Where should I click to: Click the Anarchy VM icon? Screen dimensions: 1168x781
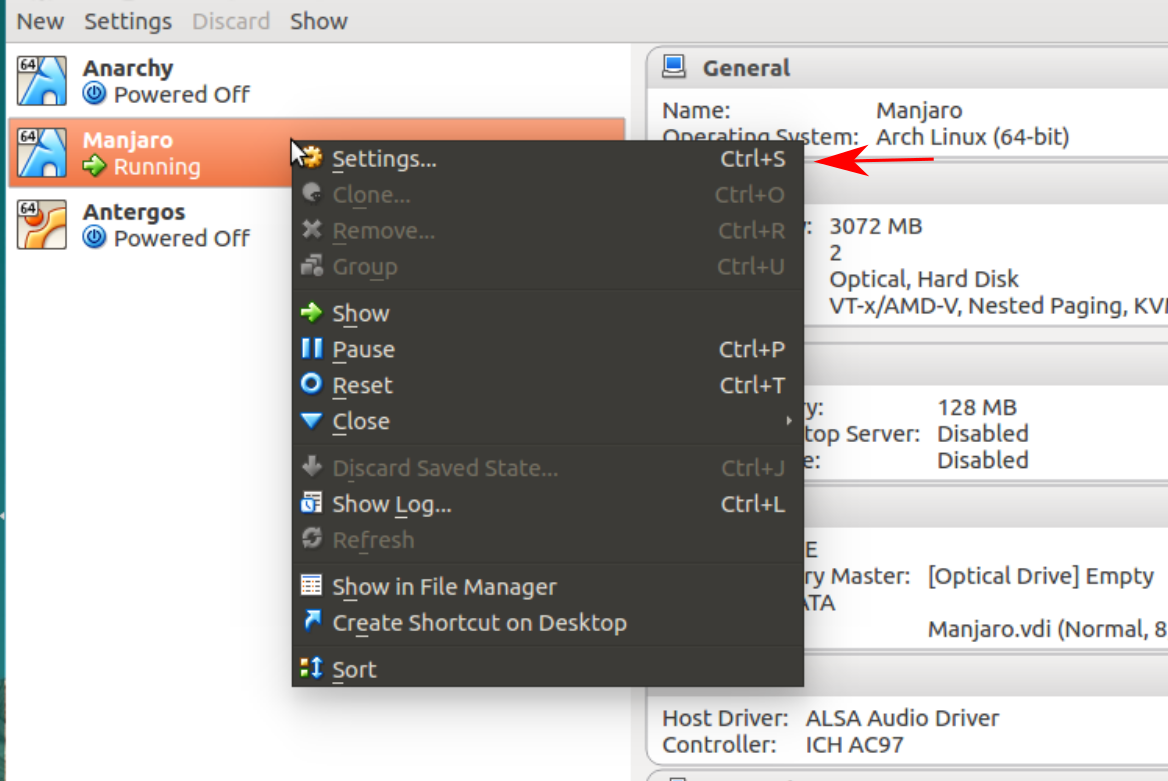pyautogui.click(x=42, y=81)
